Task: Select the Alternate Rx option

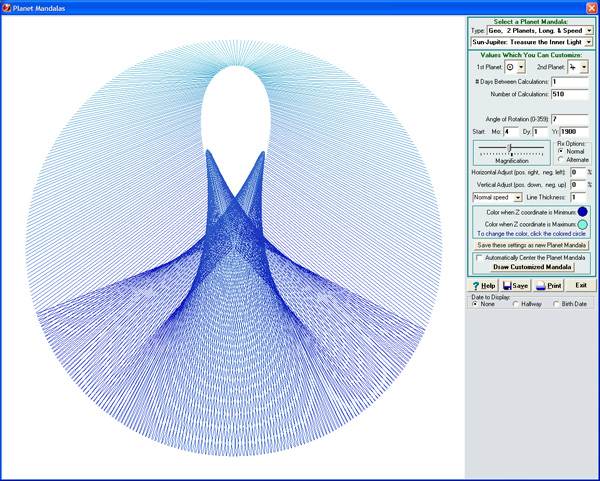Action: pos(561,160)
